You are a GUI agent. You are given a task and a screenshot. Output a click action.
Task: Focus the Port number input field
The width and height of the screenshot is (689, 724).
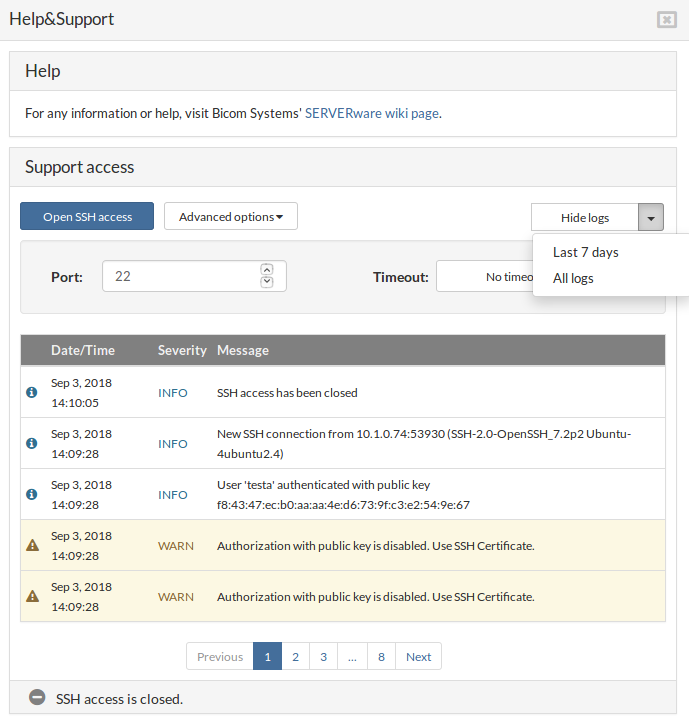pyautogui.click(x=180, y=276)
